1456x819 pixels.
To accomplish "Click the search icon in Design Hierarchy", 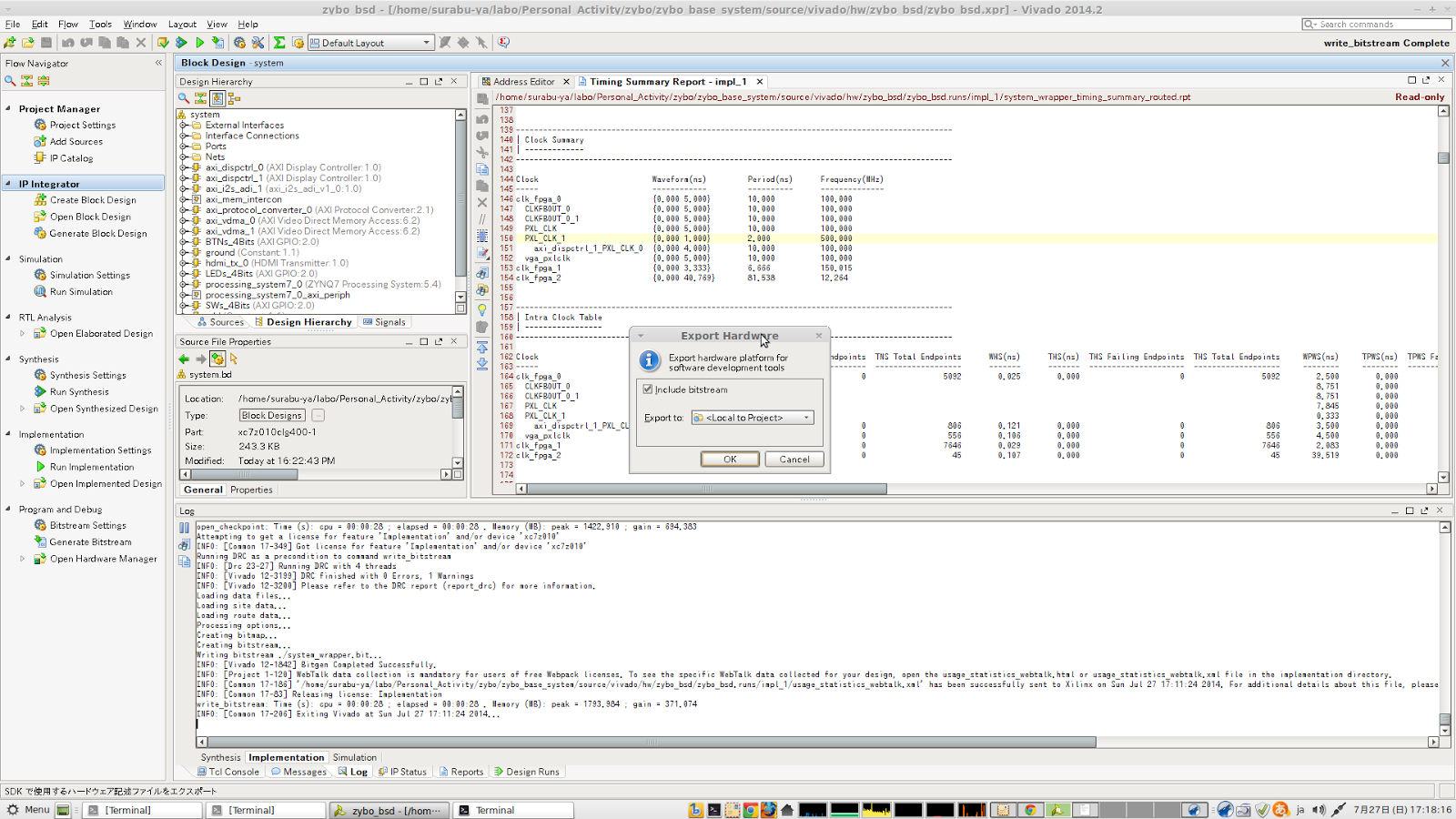I will (184, 98).
